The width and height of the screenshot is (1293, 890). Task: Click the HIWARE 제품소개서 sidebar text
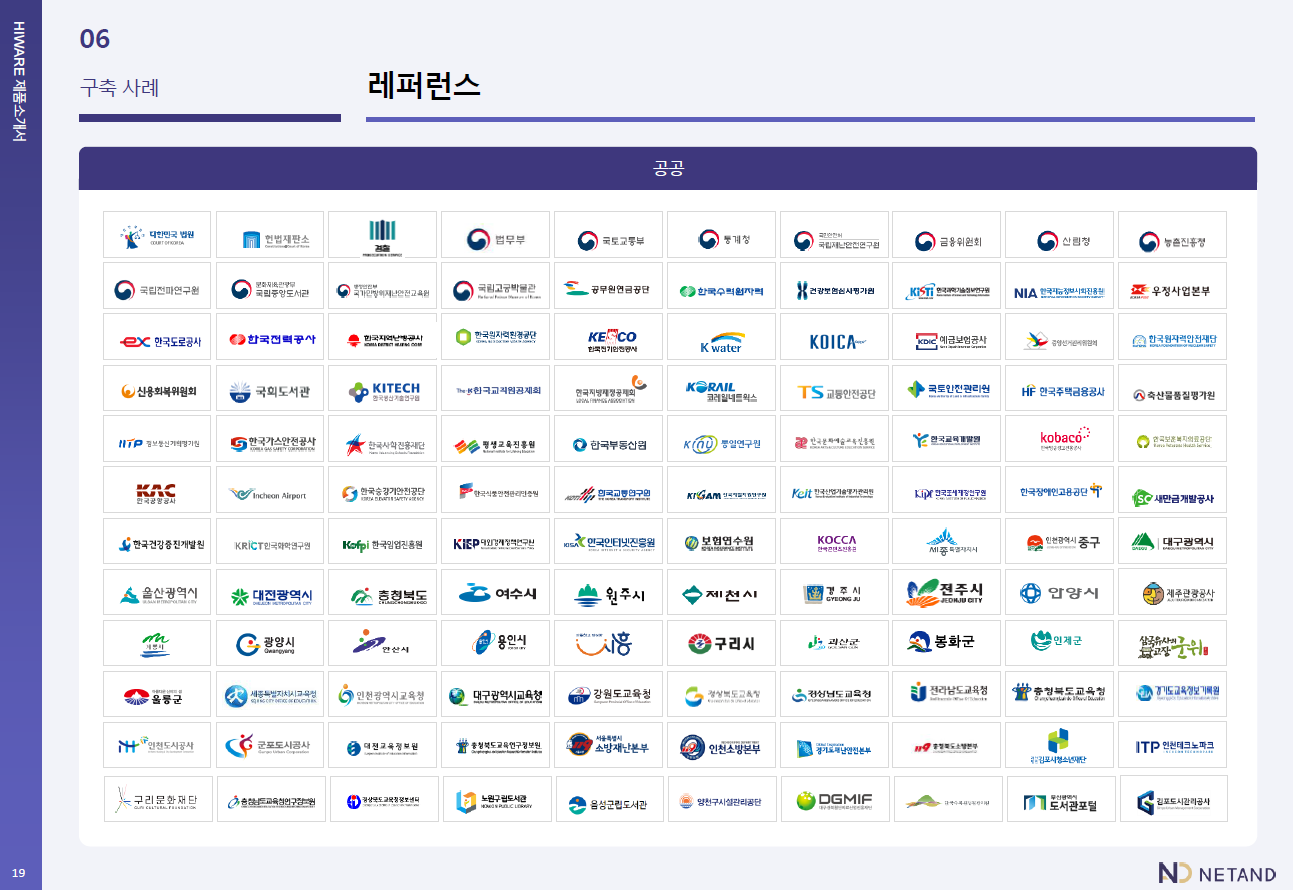pos(20,81)
